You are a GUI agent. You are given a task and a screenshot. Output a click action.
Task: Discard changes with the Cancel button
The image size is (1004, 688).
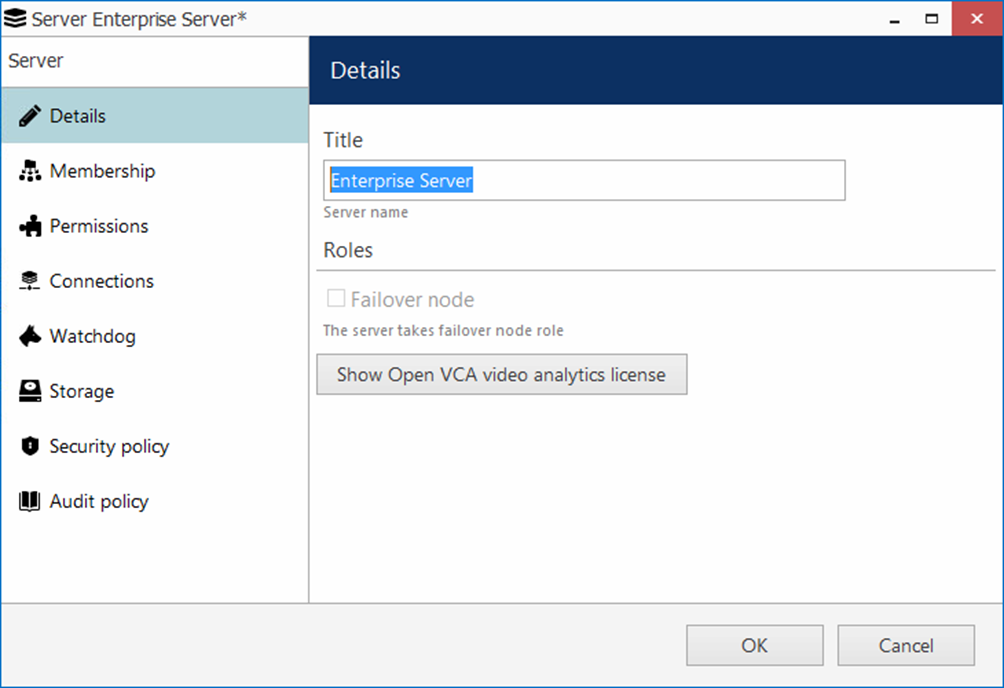(x=905, y=645)
